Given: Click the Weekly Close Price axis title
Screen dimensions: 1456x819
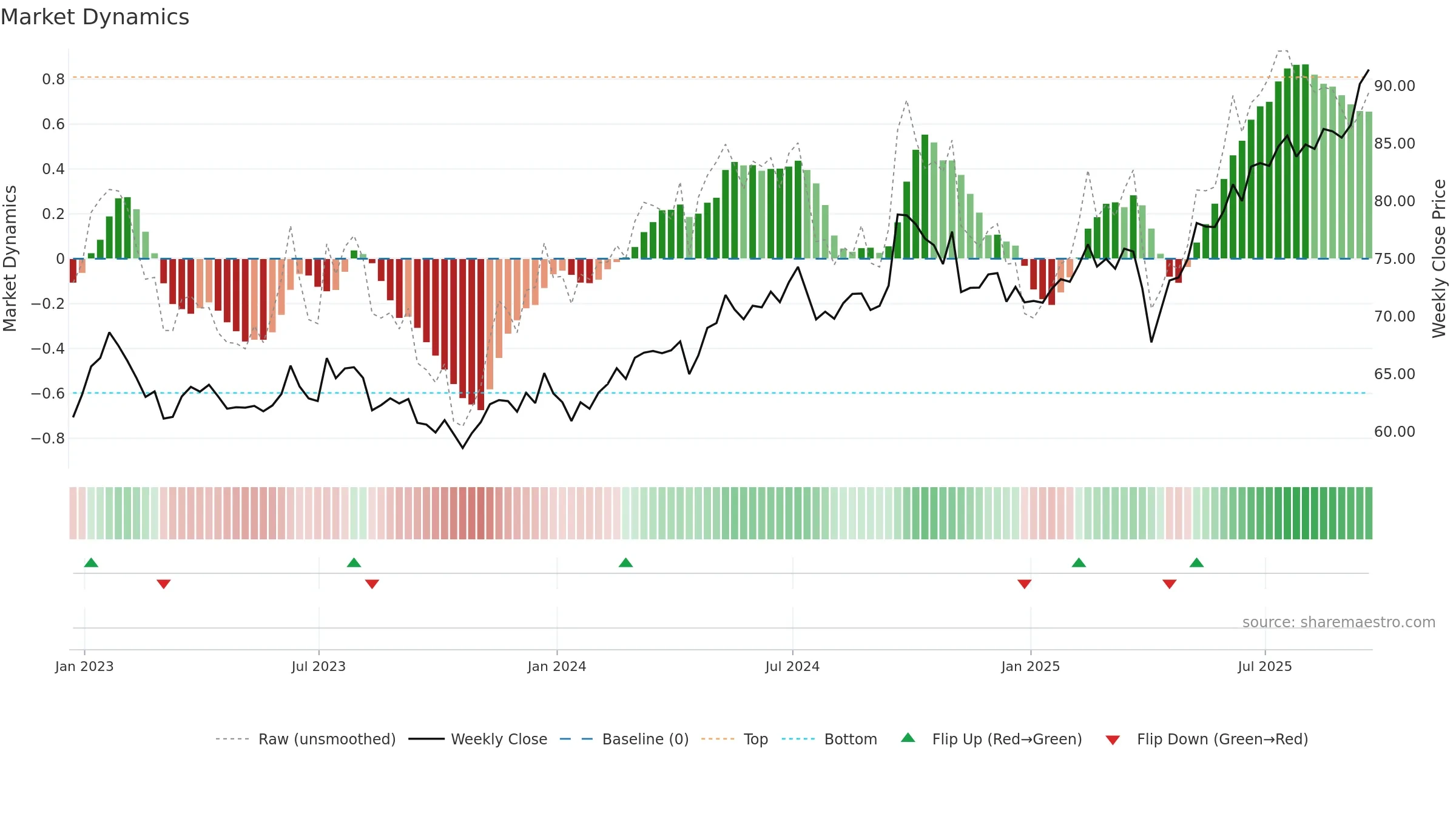Looking at the screenshot, I should [1439, 258].
